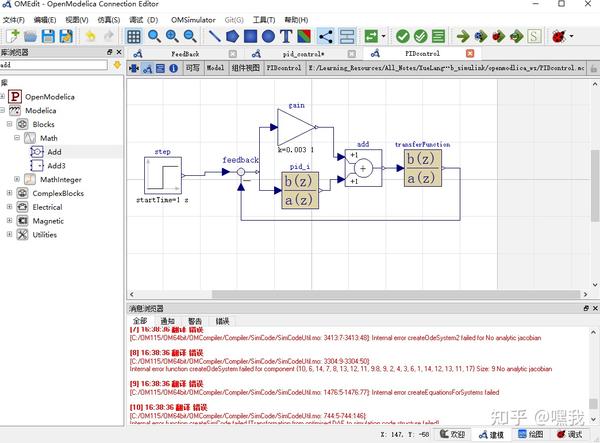Zoom out of the diagram
Screen dimensions: 600x443
pos(190,36)
